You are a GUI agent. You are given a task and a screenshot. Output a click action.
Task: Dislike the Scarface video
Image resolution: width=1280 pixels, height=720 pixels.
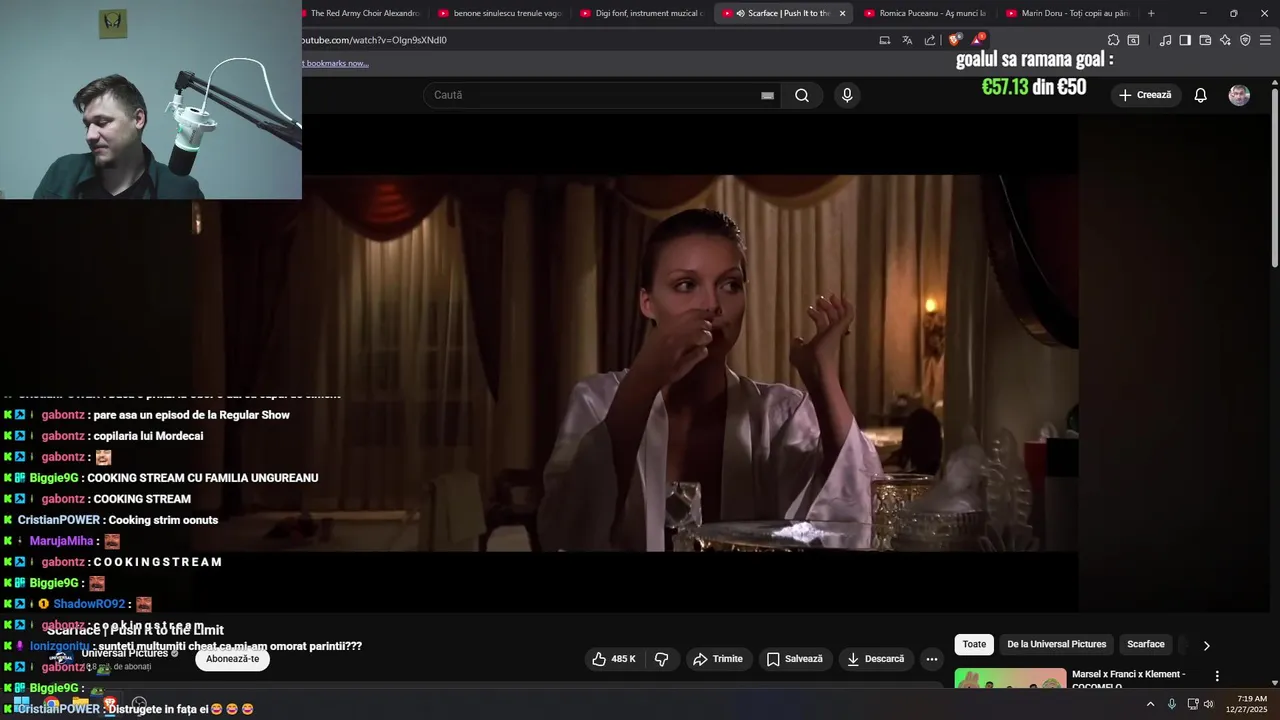(661, 659)
